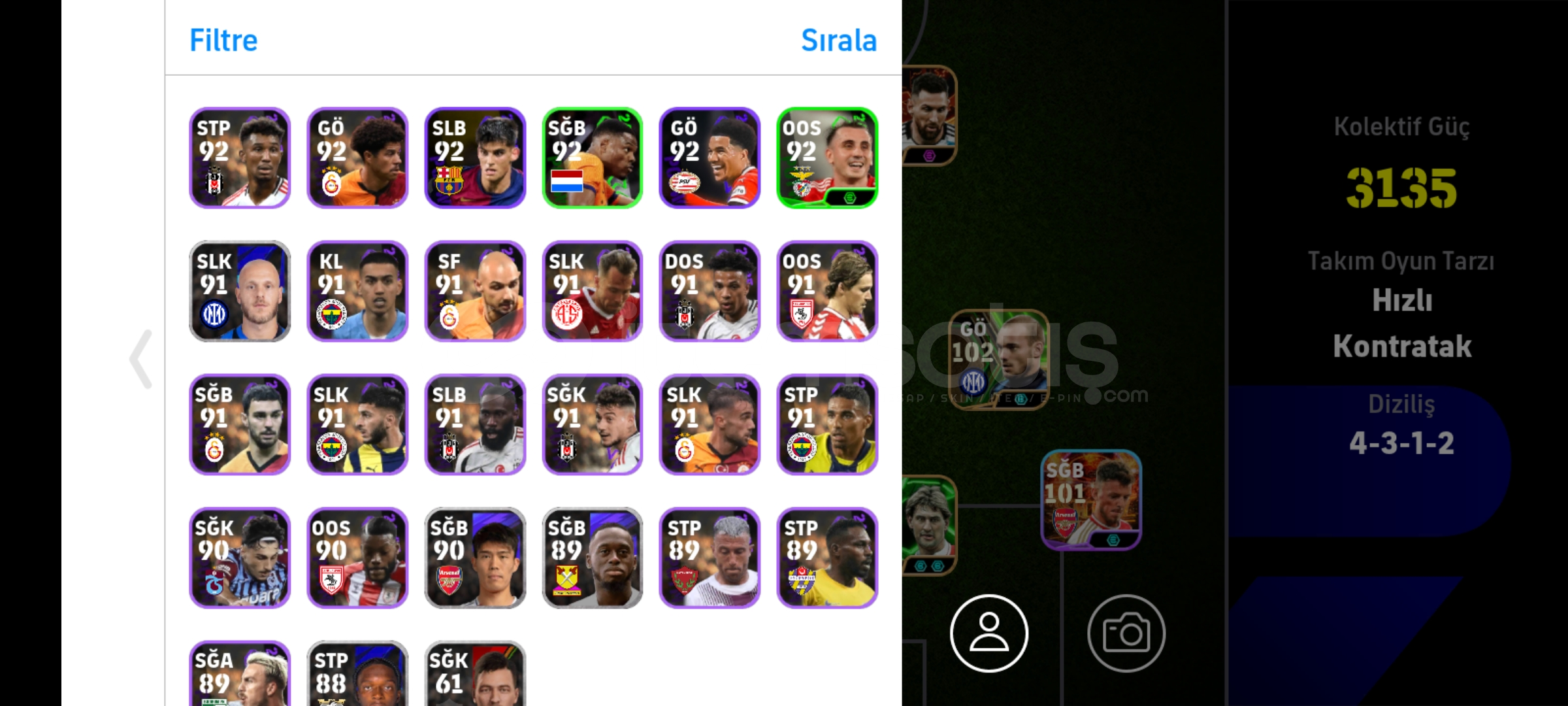This screenshot has height=706, width=1568.
Task: Tap the profile person icon
Action: (988, 633)
